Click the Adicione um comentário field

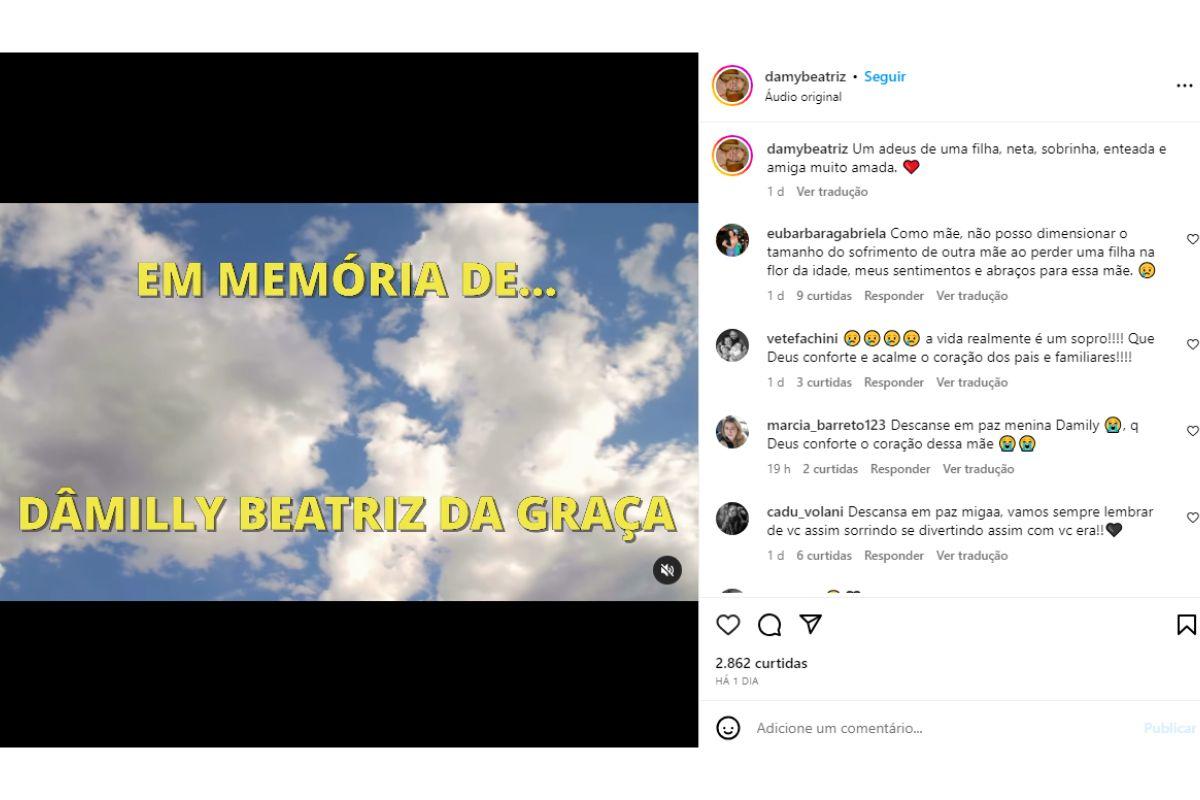pyautogui.click(x=945, y=728)
